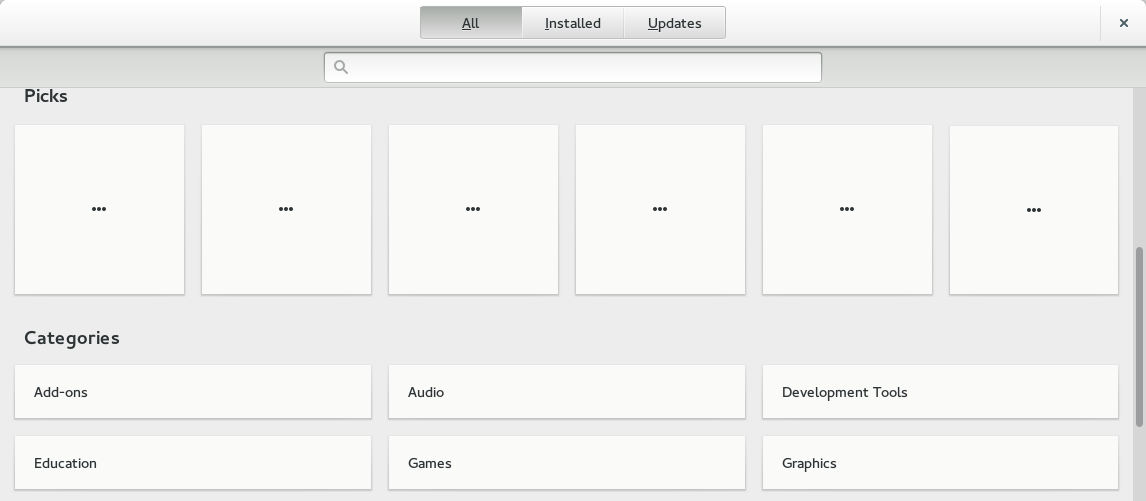Show the Updates tab
Screen dimensions: 1146x501
tap(674, 23)
